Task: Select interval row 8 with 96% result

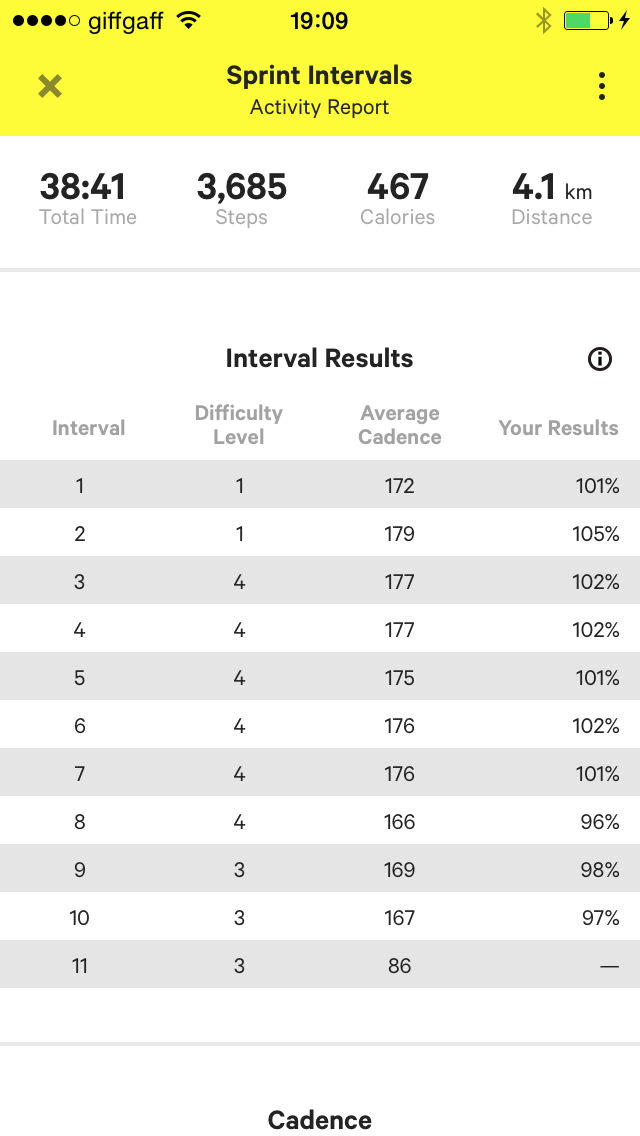Action: (320, 822)
